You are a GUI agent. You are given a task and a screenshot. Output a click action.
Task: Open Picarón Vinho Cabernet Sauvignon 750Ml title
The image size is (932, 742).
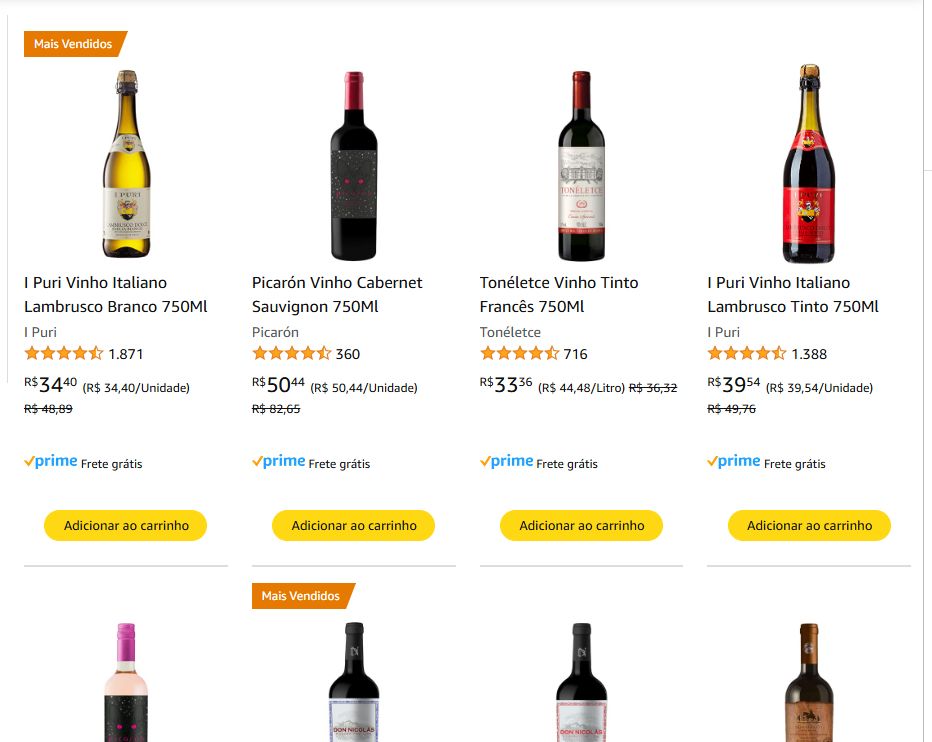tap(337, 295)
